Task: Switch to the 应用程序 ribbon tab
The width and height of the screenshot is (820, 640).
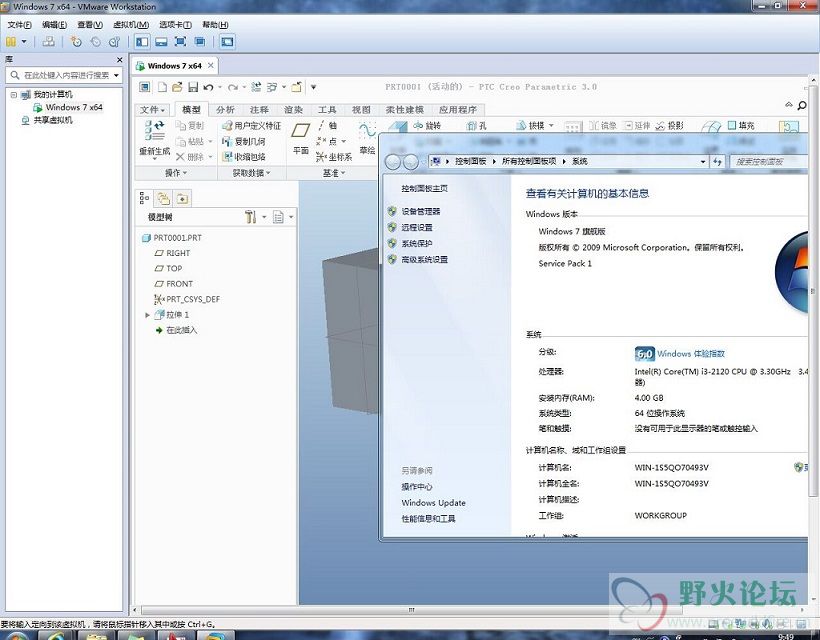Action: tap(458, 110)
